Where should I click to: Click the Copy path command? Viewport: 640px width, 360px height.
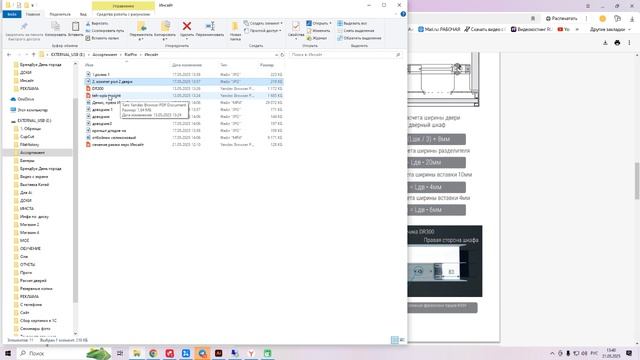[105, 31]
